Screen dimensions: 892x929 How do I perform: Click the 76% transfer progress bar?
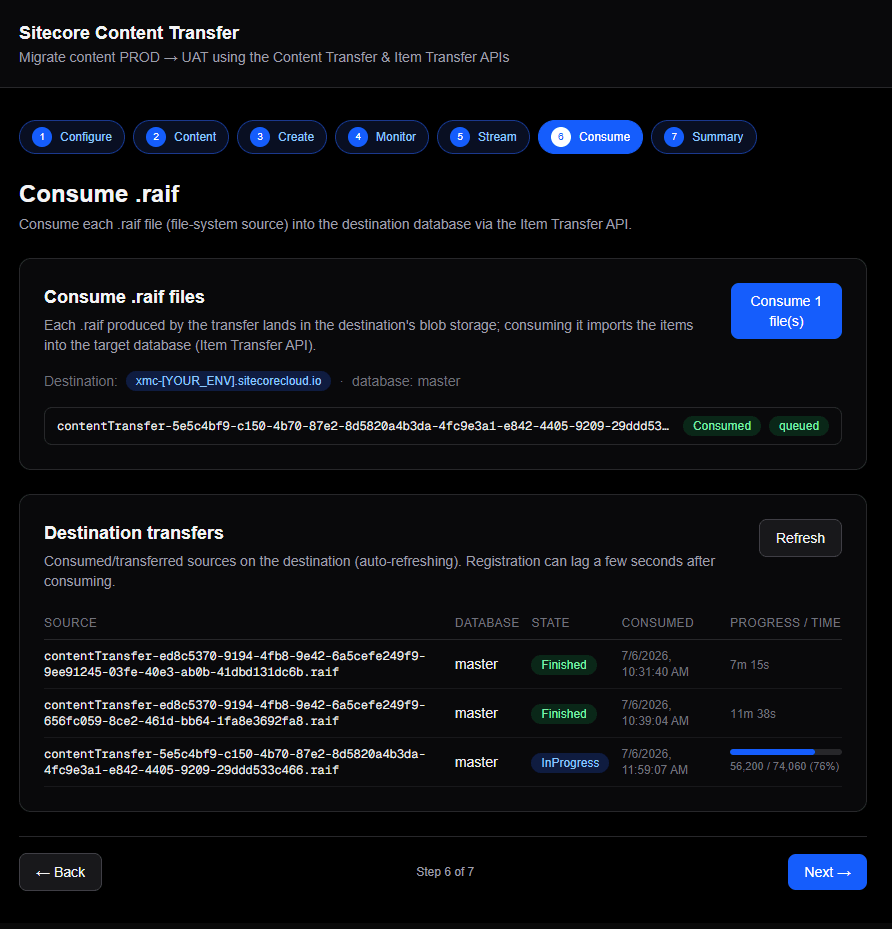coord(785,752)
